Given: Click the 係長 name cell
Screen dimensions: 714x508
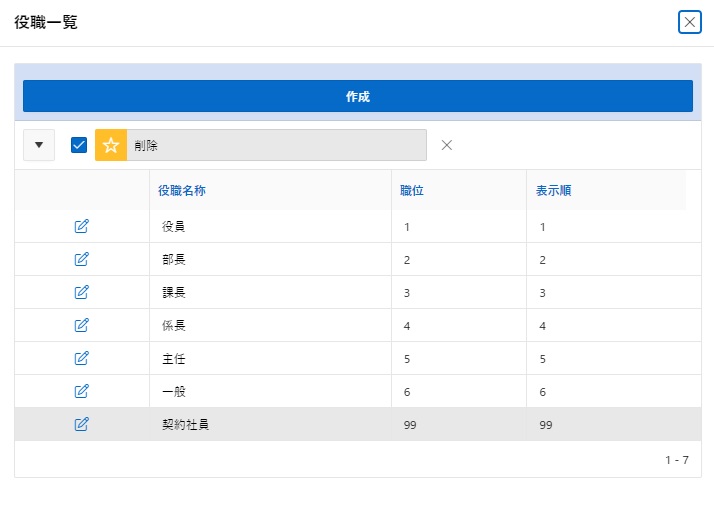Looking at the screenshot, I should coord(270,325).
